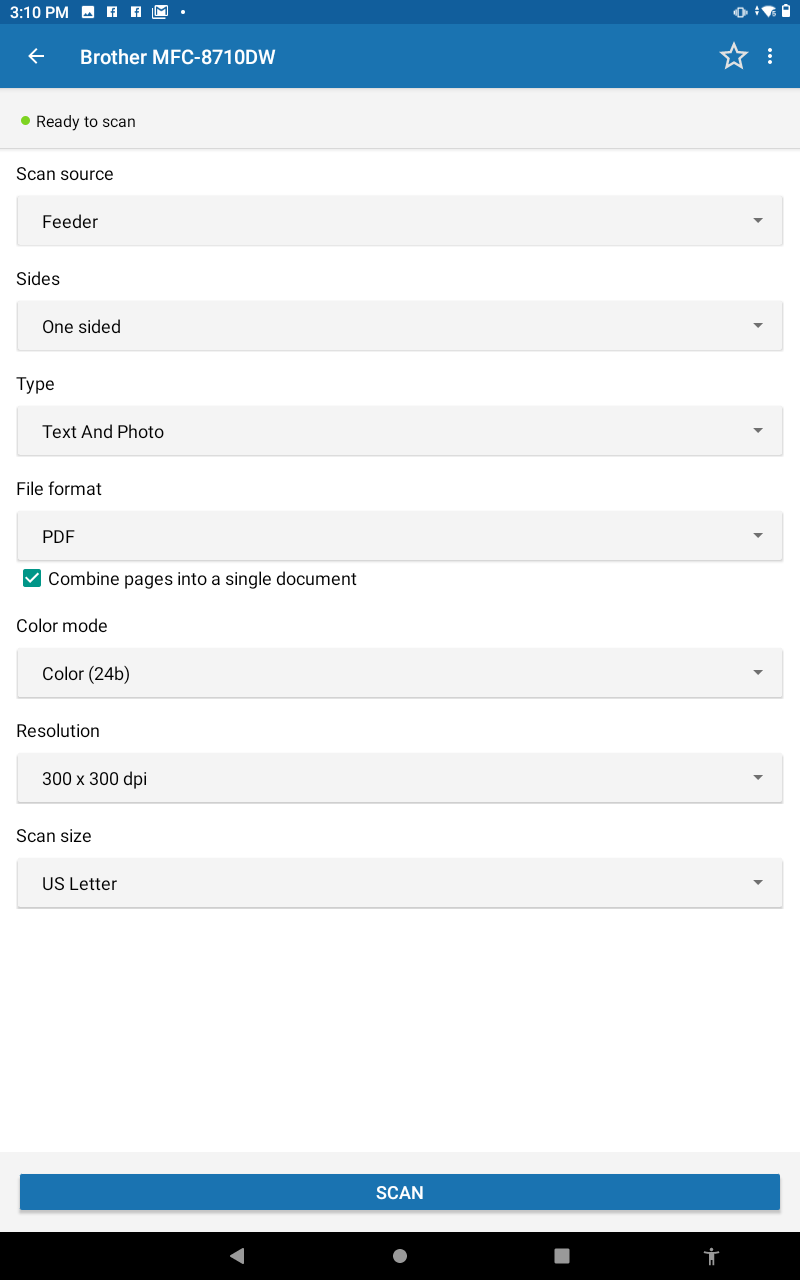Open the Type Text And Photo dropdown
This screenshot has height=1280, width=800.
click(400, 431)
